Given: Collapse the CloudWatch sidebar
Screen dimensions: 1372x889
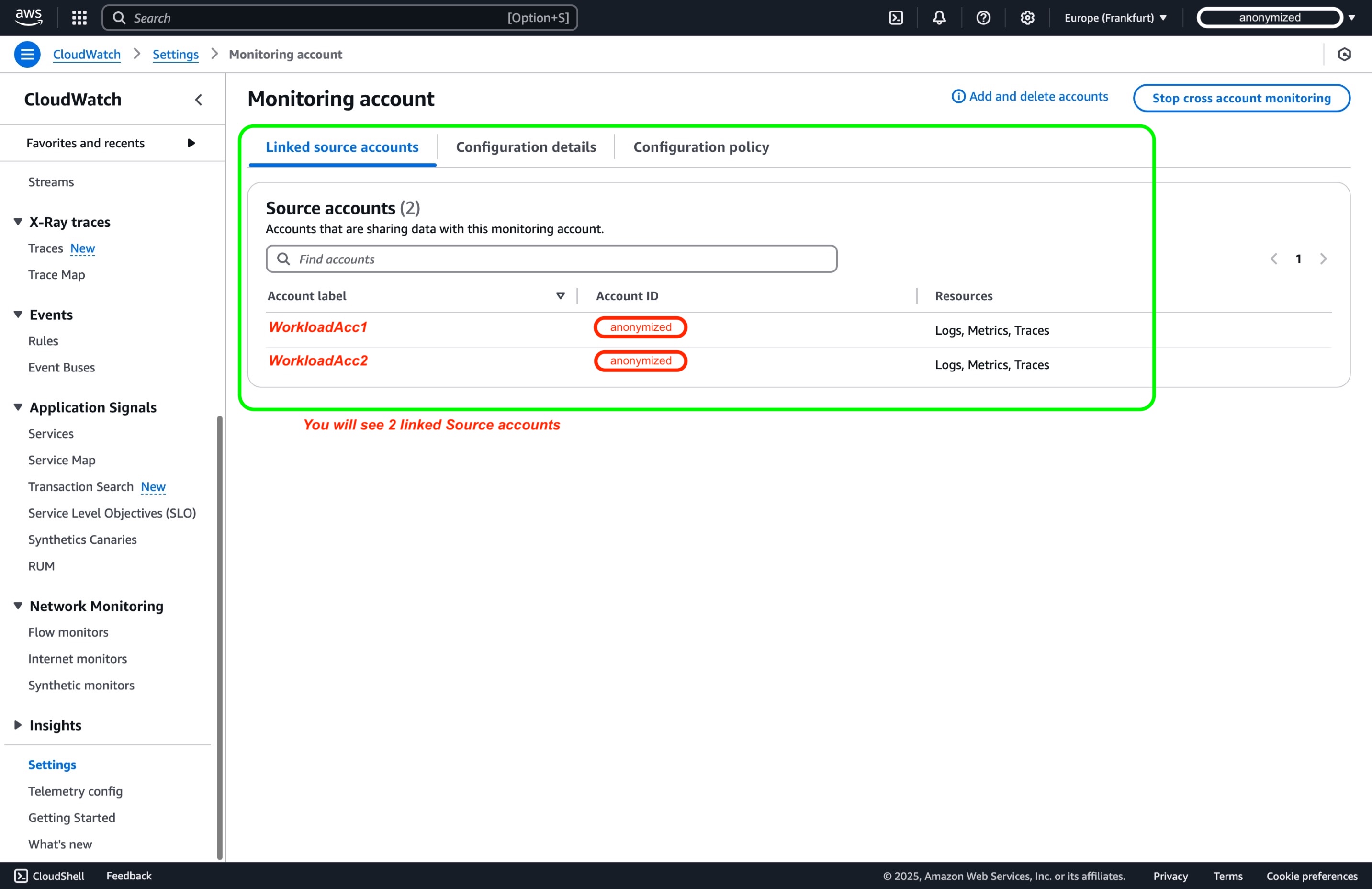Looking at the screenshot, I should click(198, 100).
